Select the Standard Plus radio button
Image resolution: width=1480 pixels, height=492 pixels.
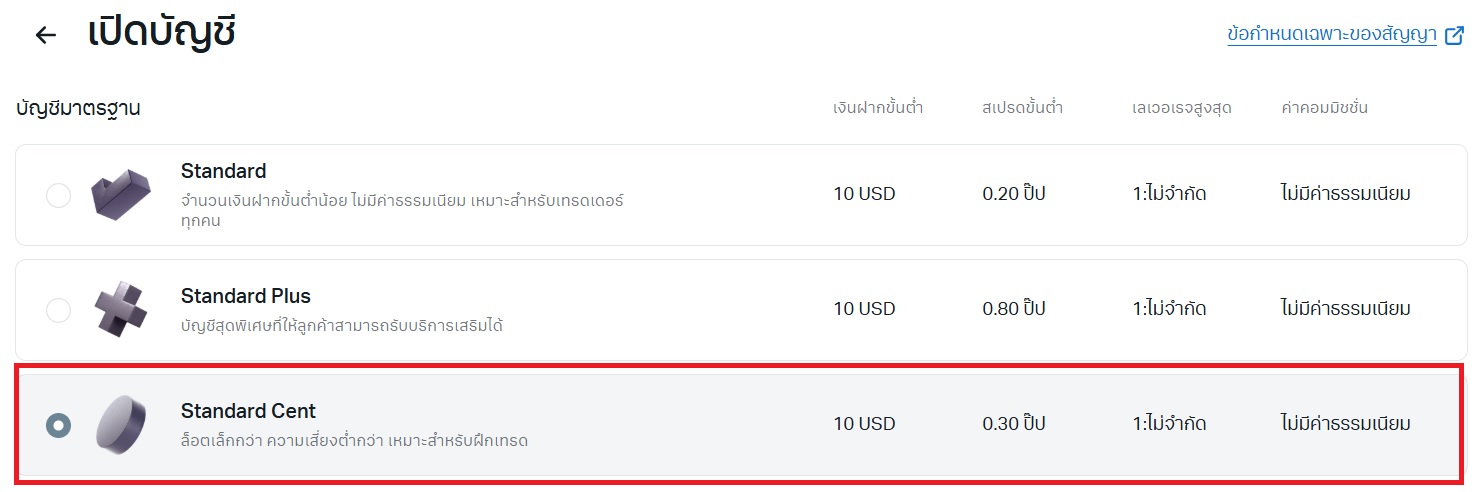tap(59, 310)
